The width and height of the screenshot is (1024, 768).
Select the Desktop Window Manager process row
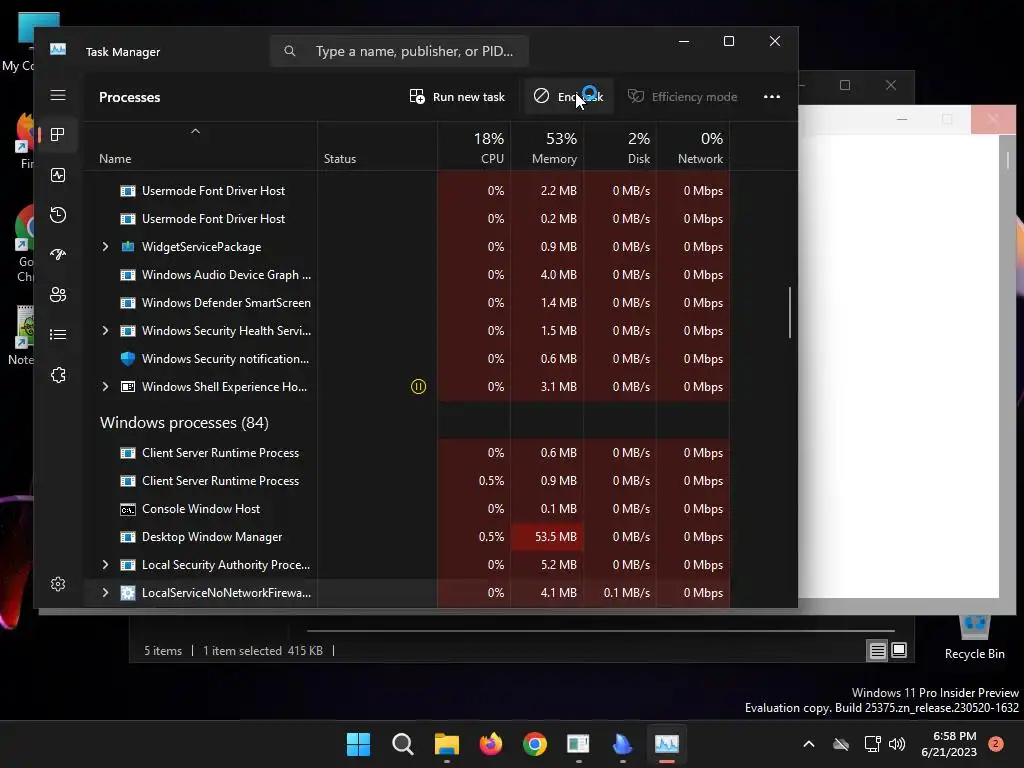[406, 537]
